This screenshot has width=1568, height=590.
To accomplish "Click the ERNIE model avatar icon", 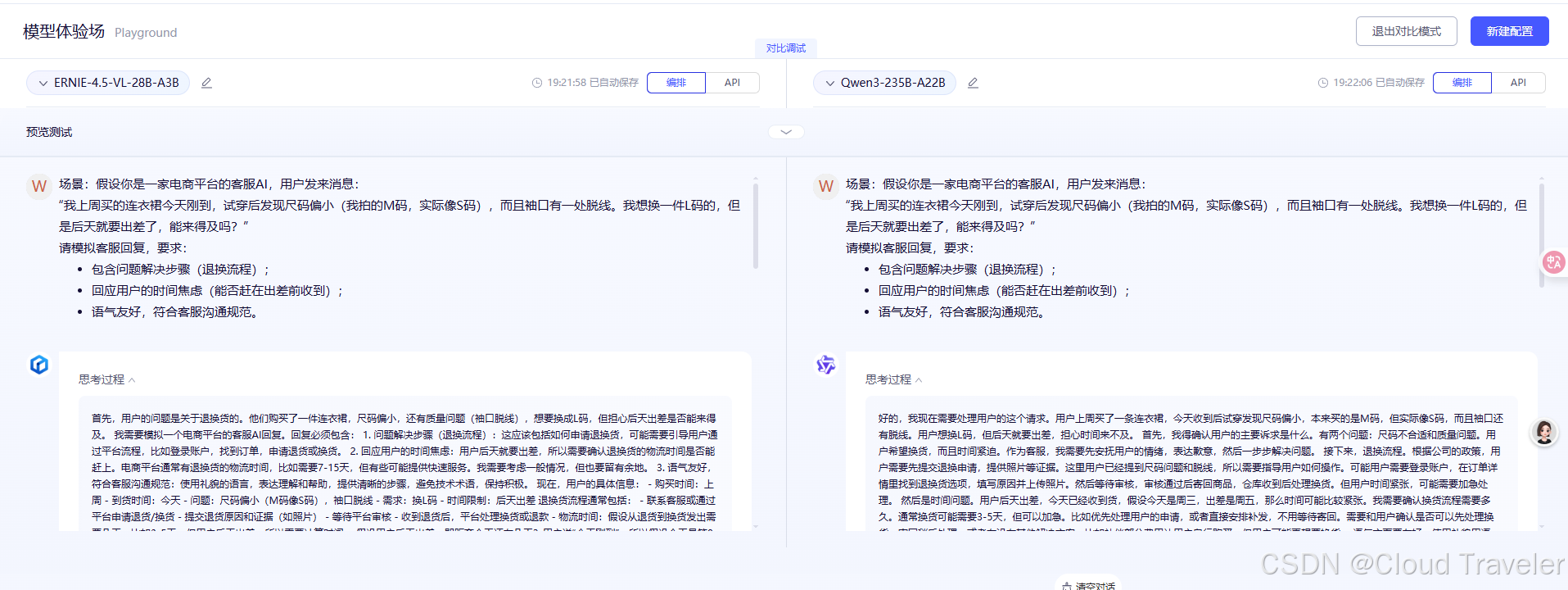I will point(39,365).
